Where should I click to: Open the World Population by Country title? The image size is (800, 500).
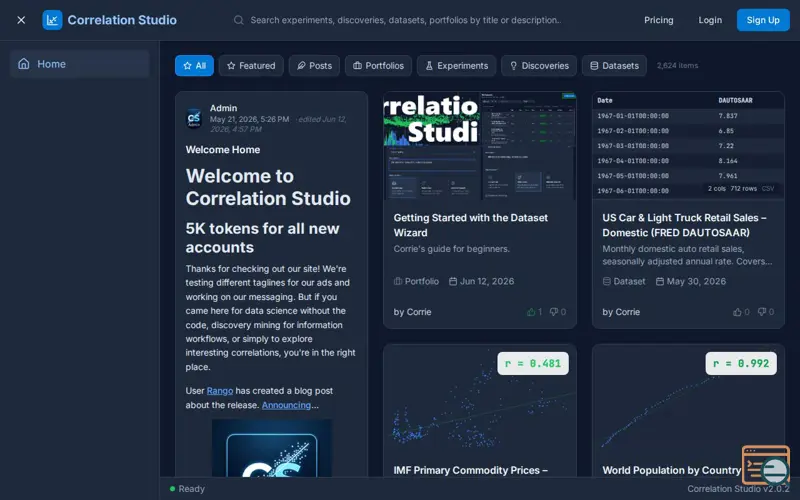[671, 470]
